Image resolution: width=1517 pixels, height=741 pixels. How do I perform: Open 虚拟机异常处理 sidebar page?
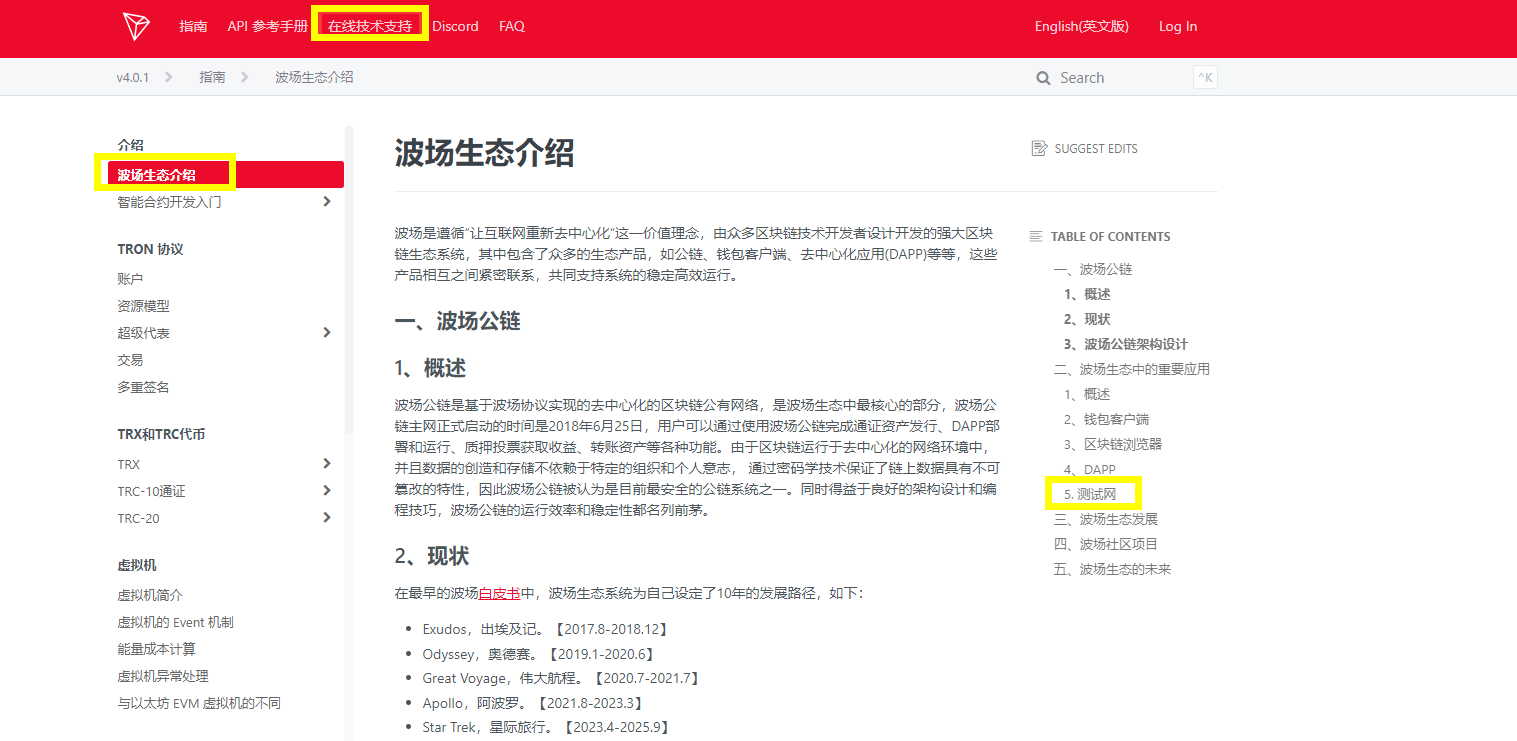point(163,676)
